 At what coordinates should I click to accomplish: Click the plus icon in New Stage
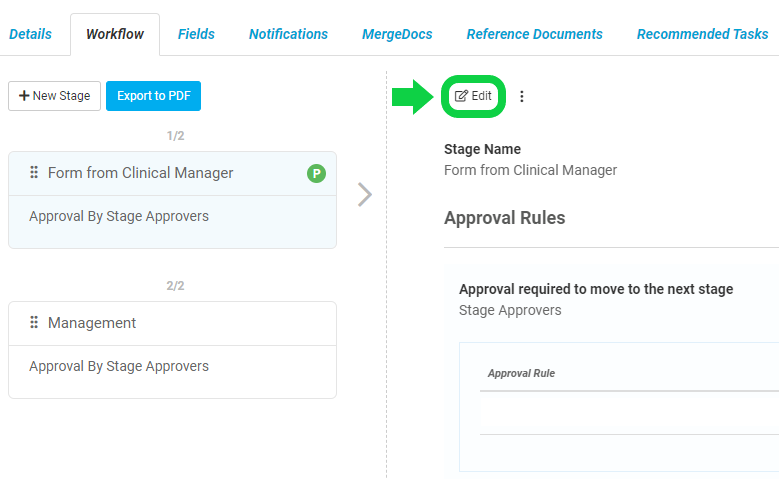click(x=24, y=95)
